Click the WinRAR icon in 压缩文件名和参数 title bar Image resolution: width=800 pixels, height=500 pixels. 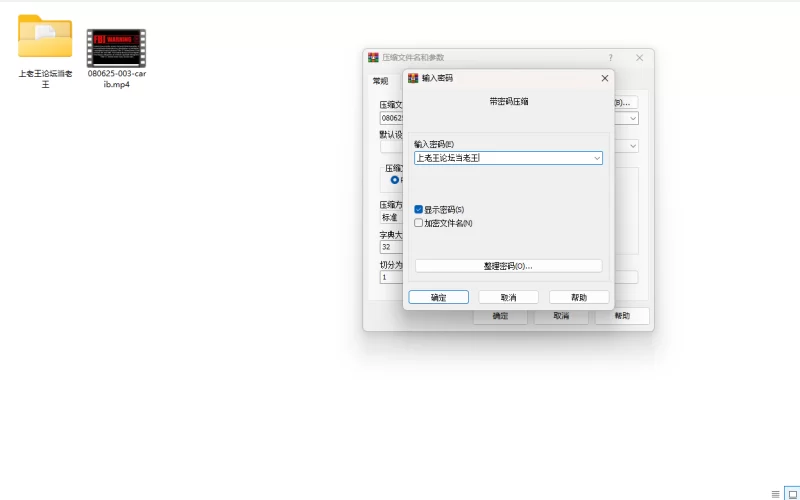373,58
